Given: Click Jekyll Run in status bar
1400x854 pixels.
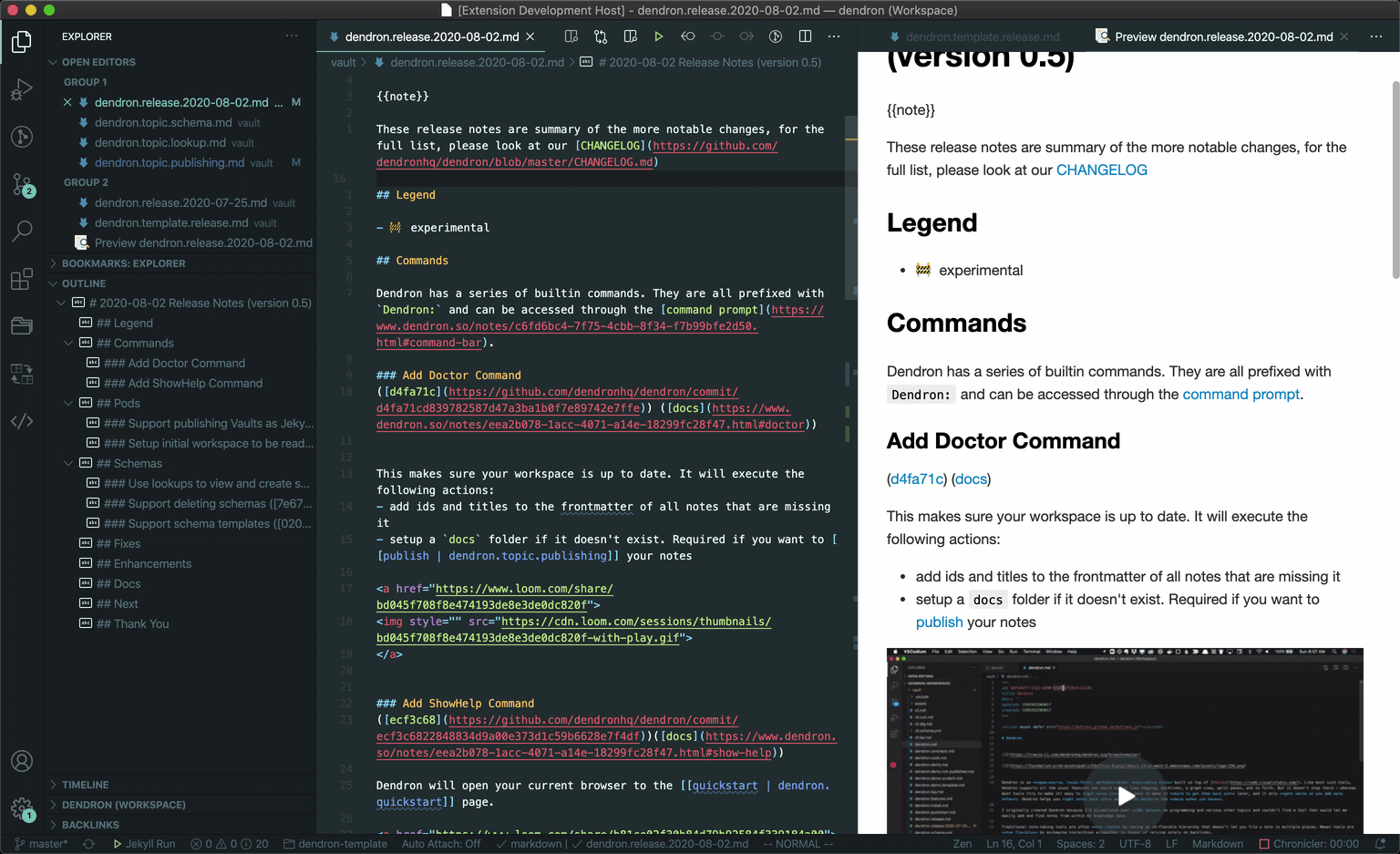Looking at the screenshot, I should click(x=144, y=844).
